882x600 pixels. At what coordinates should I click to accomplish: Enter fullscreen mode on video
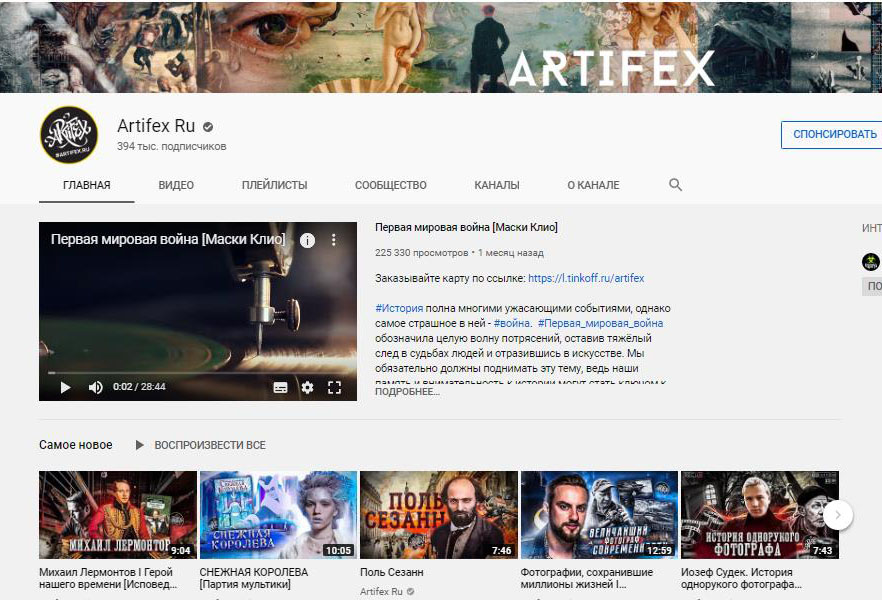point(335,387)
